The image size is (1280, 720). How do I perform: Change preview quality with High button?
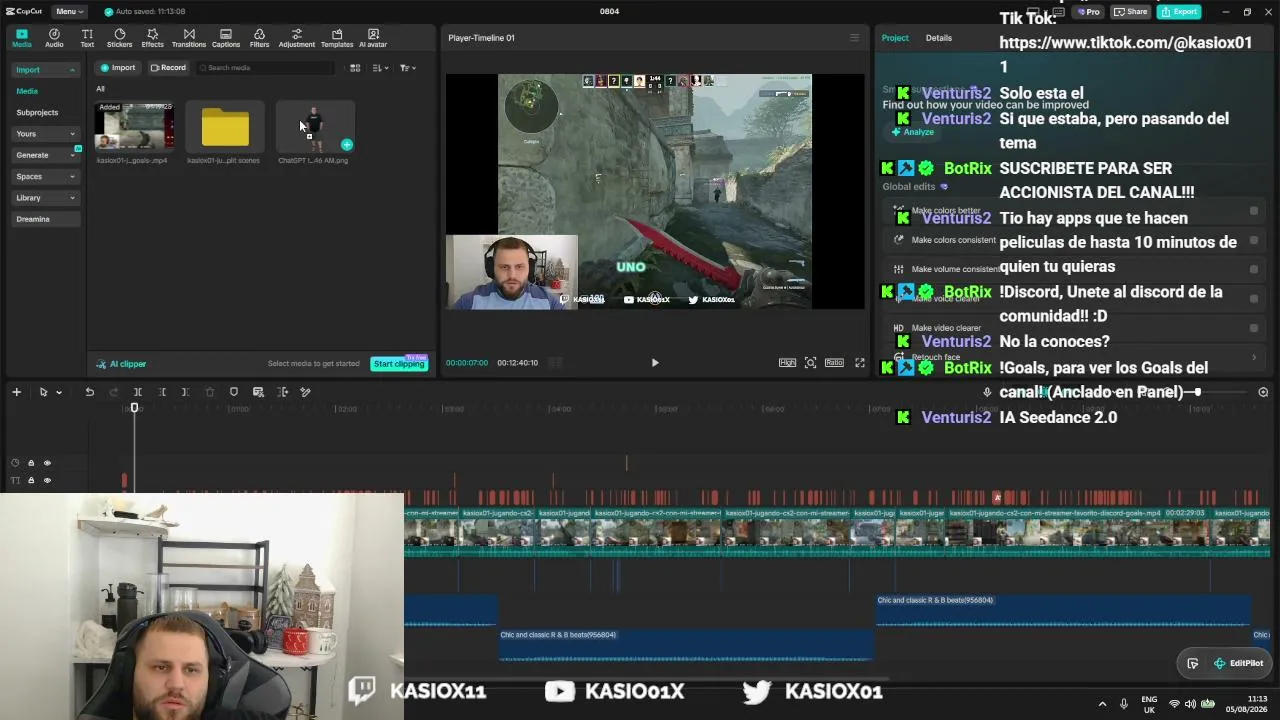(x=787, y=363)
